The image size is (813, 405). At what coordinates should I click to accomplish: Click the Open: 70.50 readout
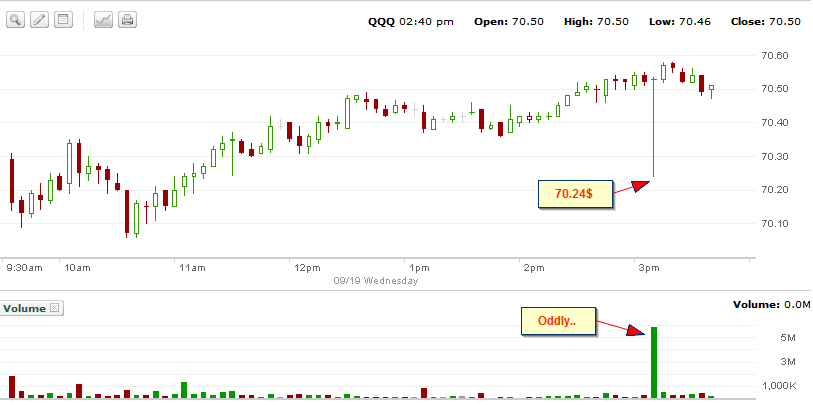tap(509, 22)
